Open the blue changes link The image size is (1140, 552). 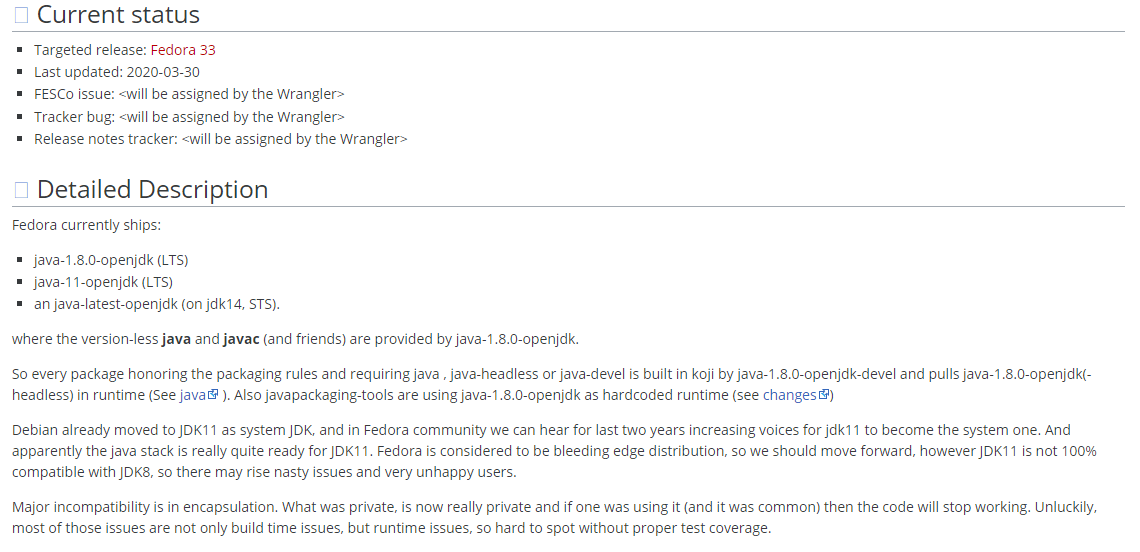(x=789, y=395)
